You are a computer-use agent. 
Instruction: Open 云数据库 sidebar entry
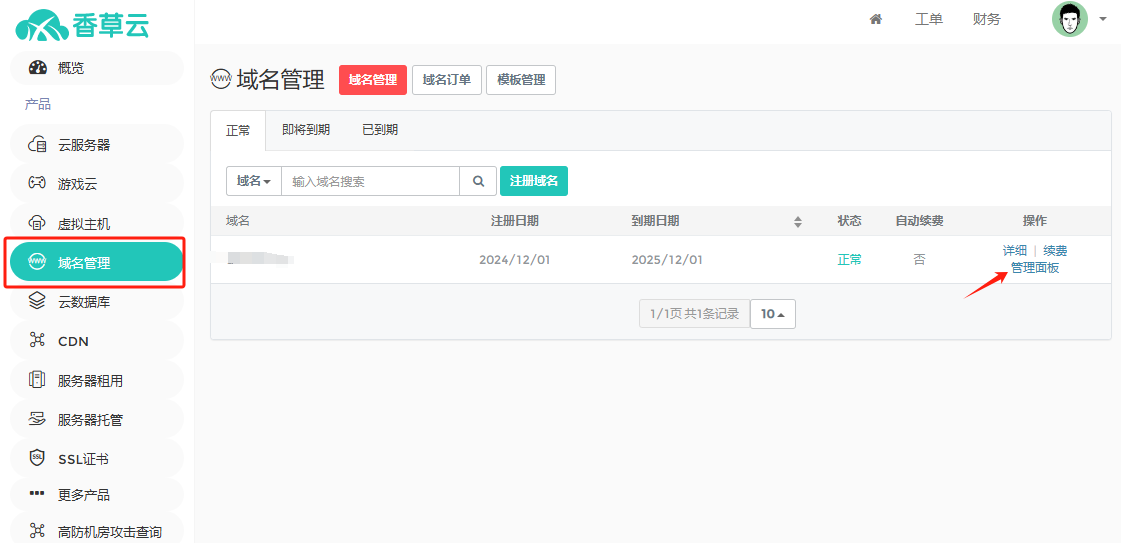tap(97, 302)
